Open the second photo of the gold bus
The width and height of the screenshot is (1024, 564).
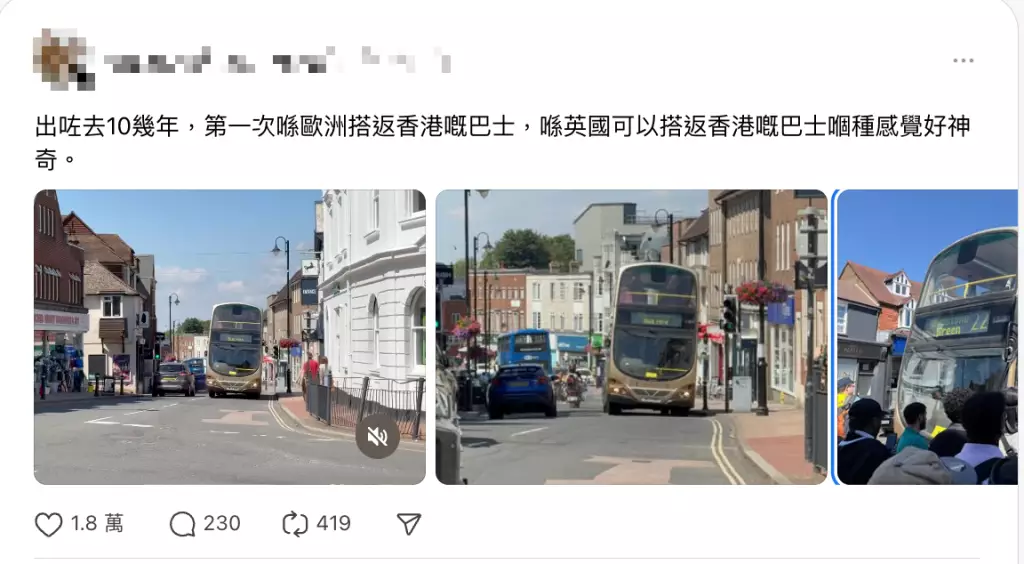pos(632,337)
